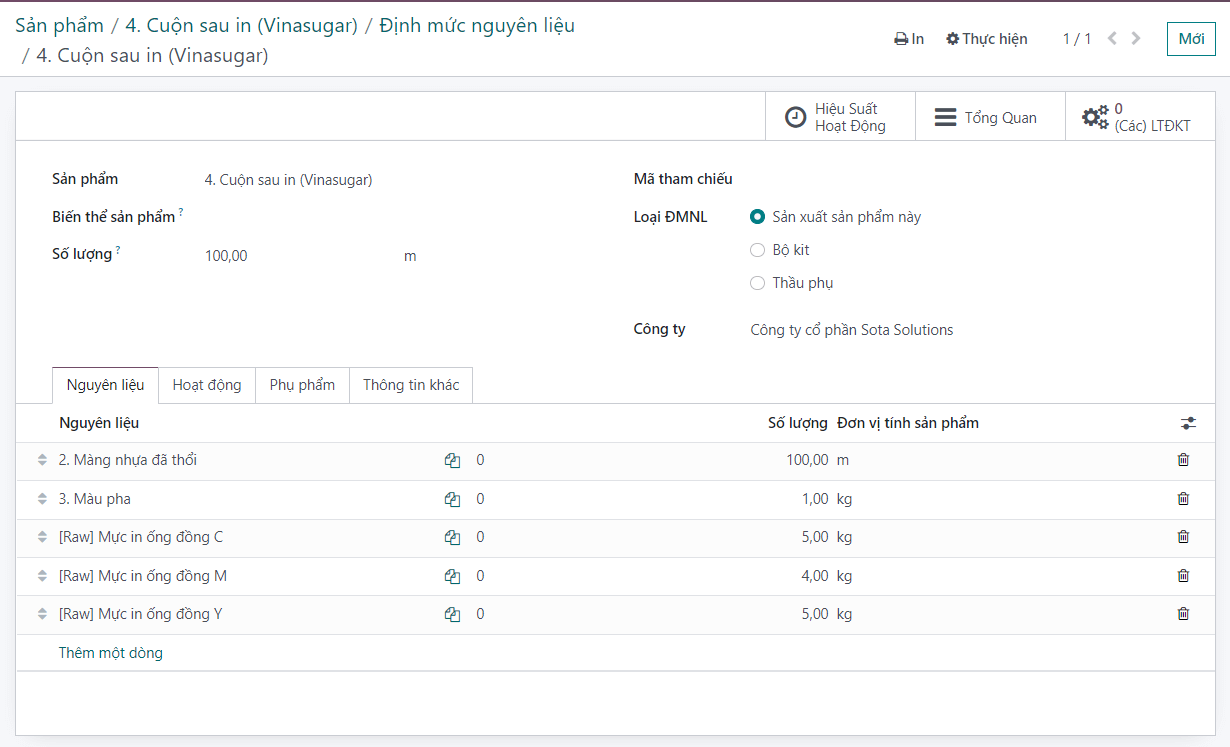Click Thêm một dòng link

point(111,653)
